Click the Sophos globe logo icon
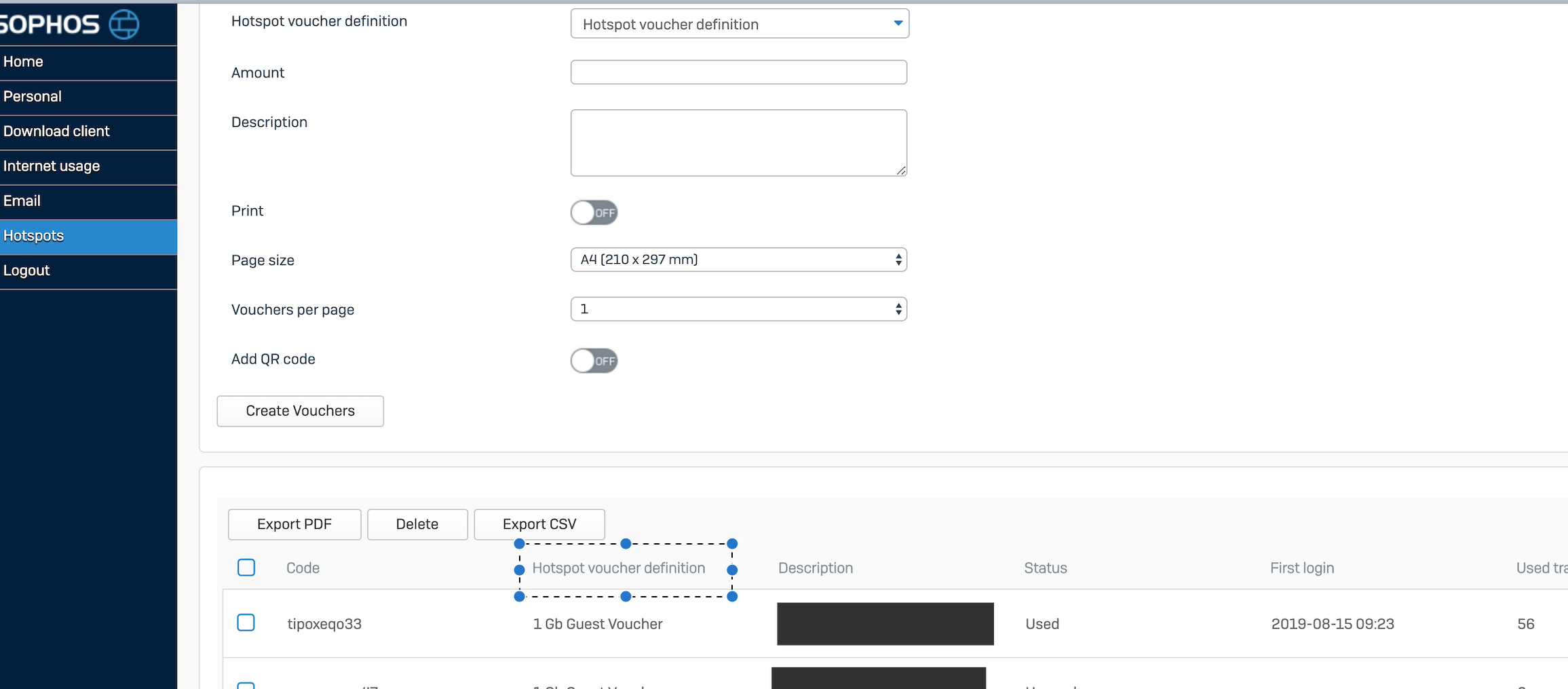 [x=124, y=24]
